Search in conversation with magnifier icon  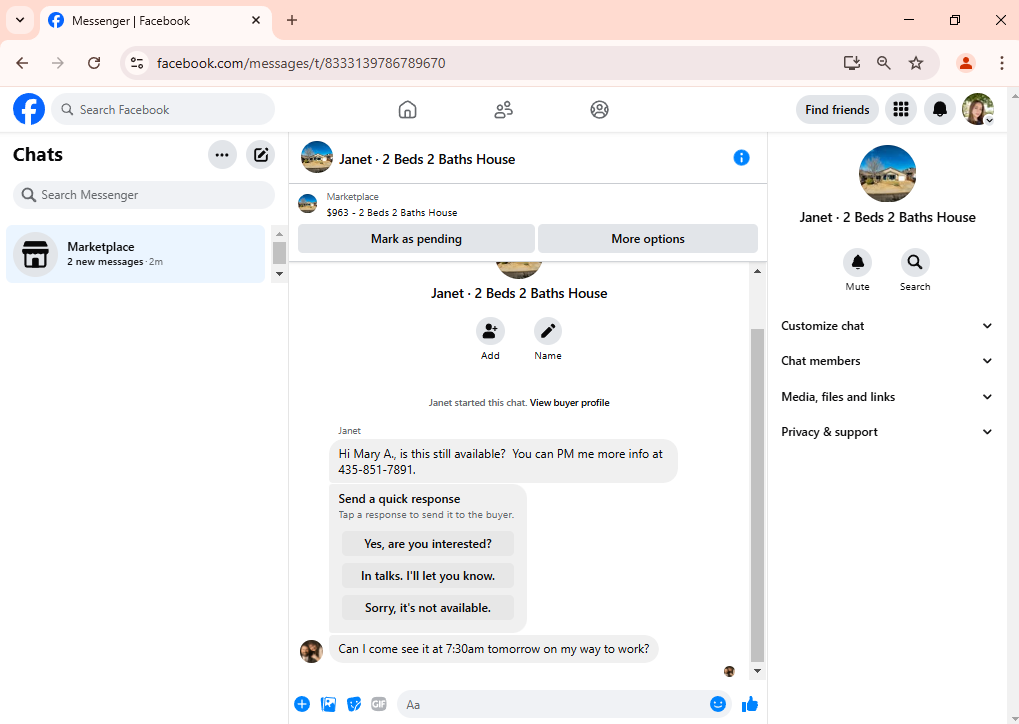(915, 263)
